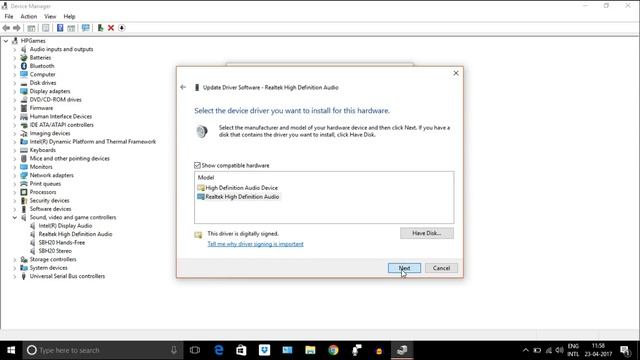Click the Next button

click(404, 268)
